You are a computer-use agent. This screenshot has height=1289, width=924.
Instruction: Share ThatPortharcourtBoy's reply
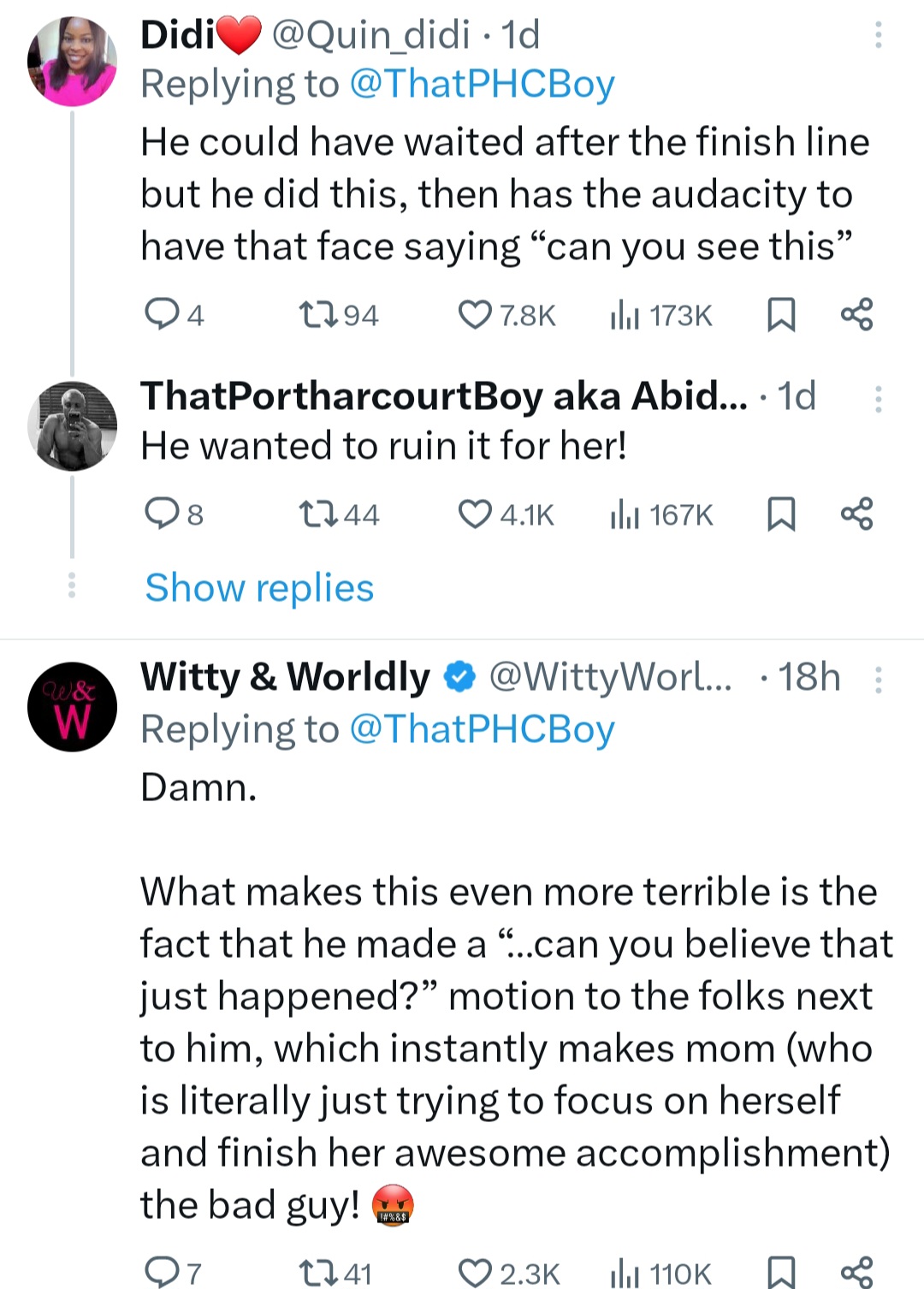tap(856, 514)
